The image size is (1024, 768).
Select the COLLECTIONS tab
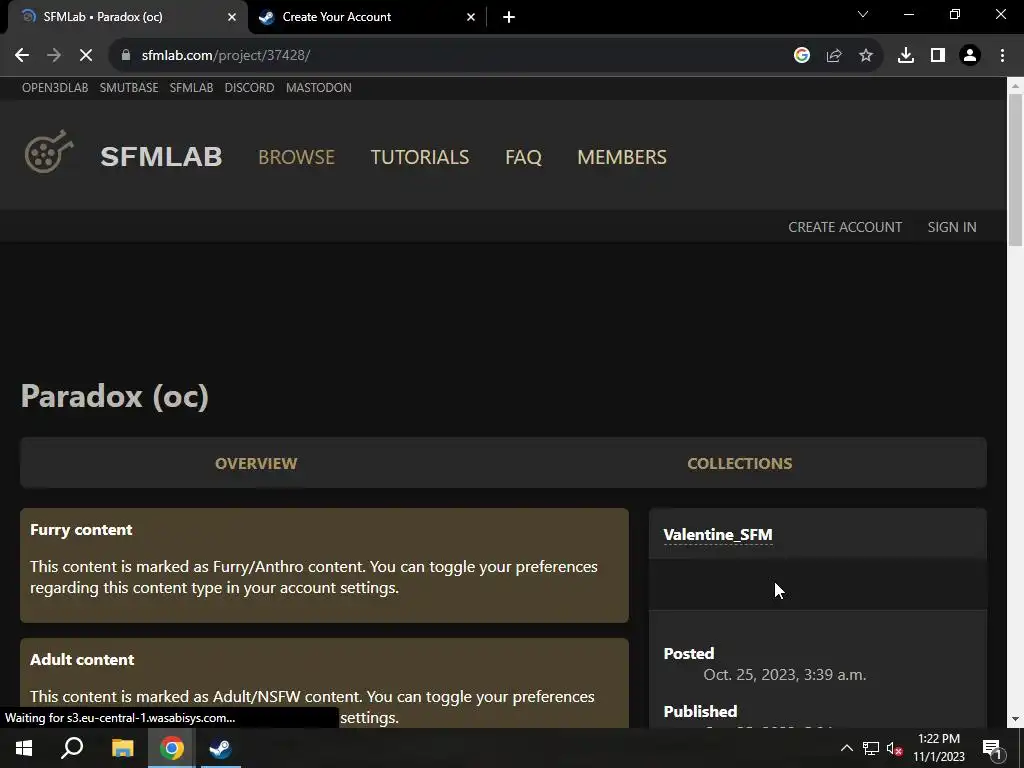(739, 463)
